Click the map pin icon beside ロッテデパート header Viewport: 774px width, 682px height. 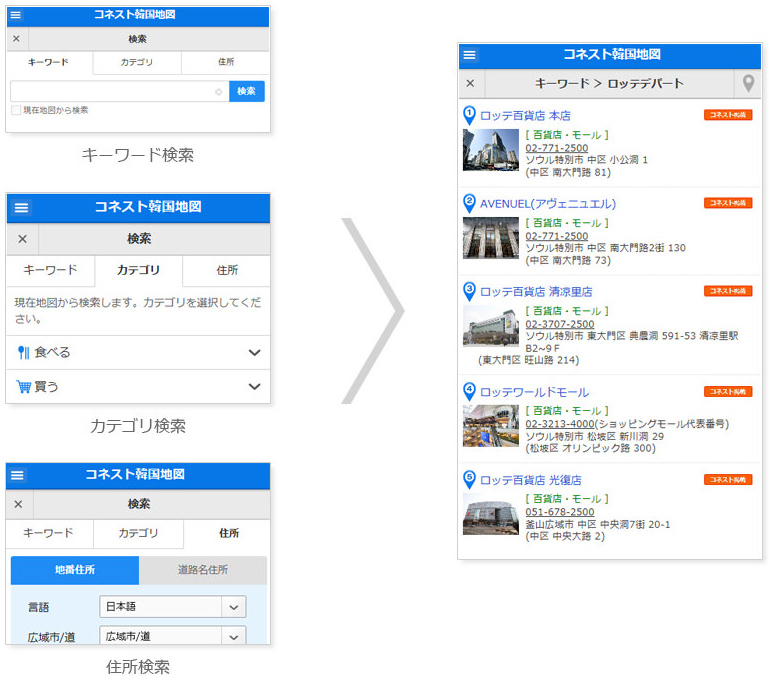(748, 83)
